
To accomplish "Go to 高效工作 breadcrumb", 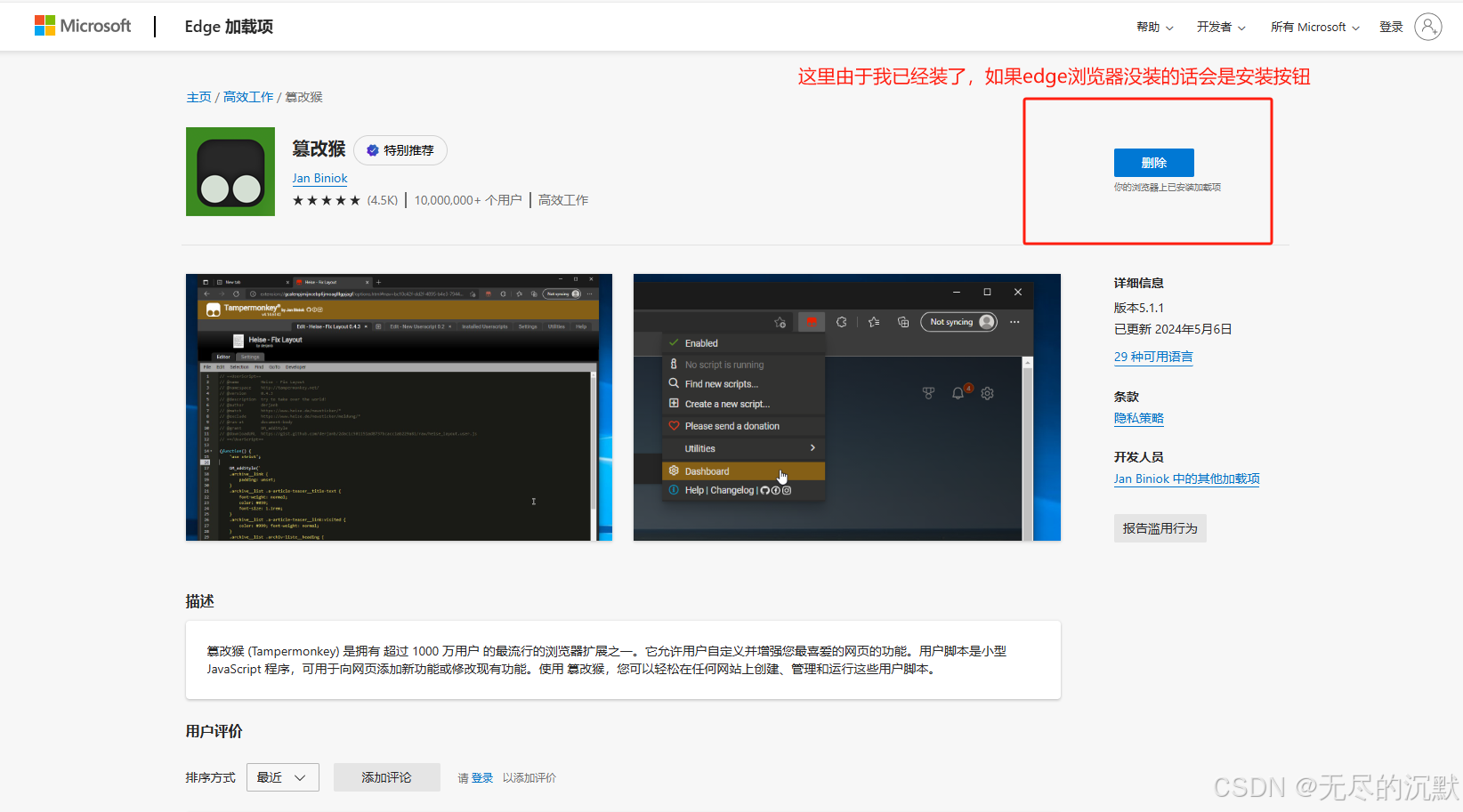I will click(248, 97).
